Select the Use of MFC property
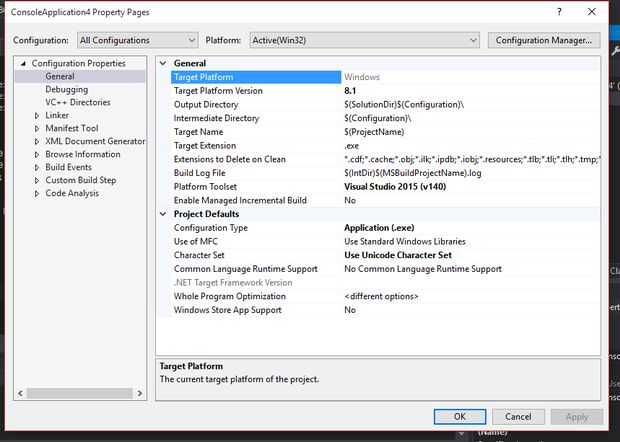This screenshot has width=620, height=442. [x=195, y=242]
